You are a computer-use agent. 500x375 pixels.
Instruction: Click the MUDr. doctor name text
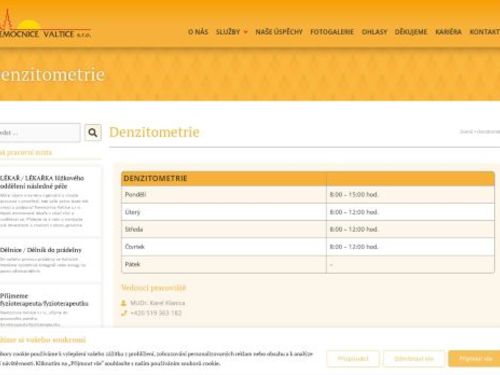tap(157, 303)
